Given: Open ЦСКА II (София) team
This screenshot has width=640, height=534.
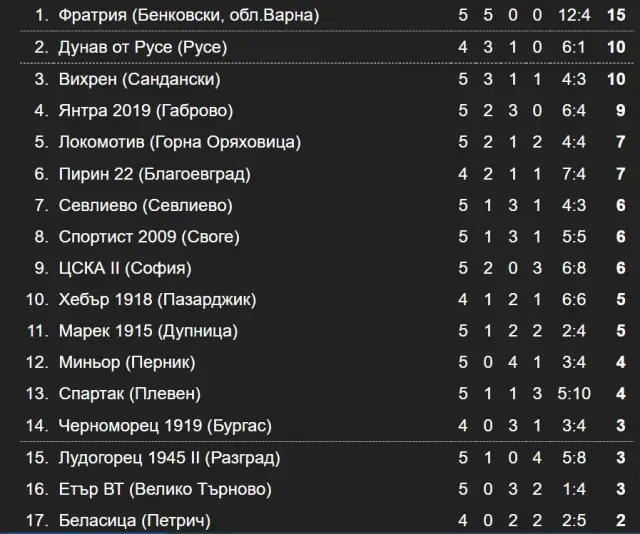Looking at the screenshot, I should tap(125, 268).
